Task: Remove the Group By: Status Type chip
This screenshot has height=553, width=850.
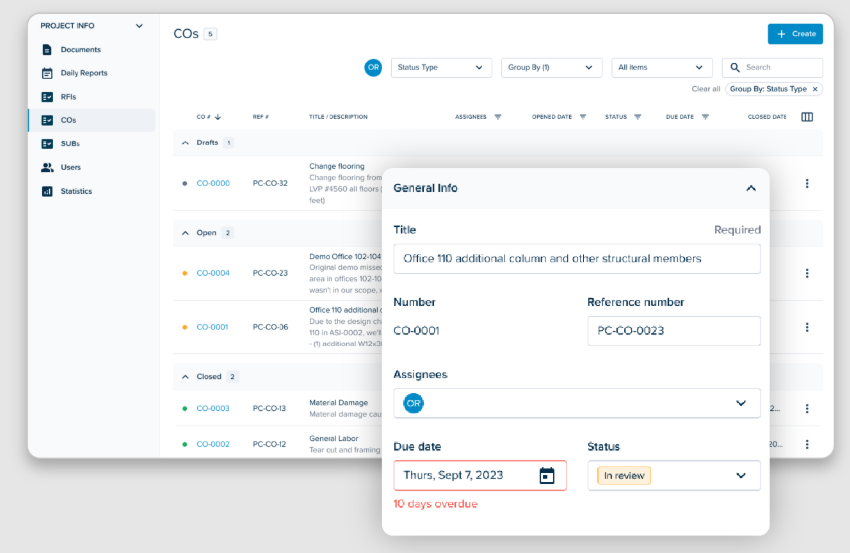Action: point(815,89)
